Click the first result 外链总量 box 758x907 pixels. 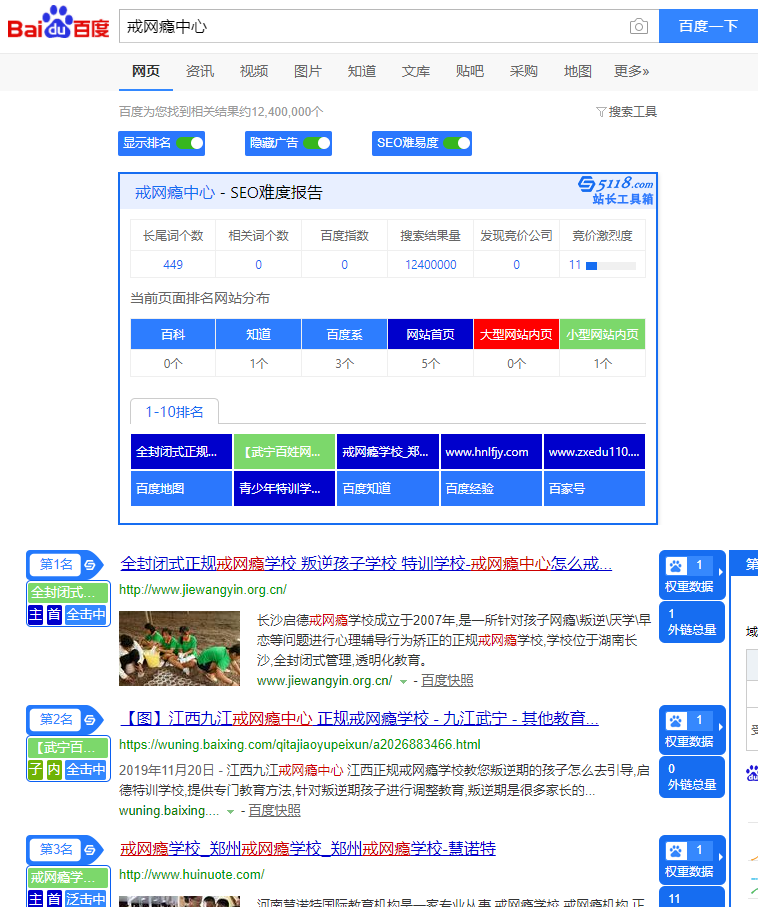[692, 622]
